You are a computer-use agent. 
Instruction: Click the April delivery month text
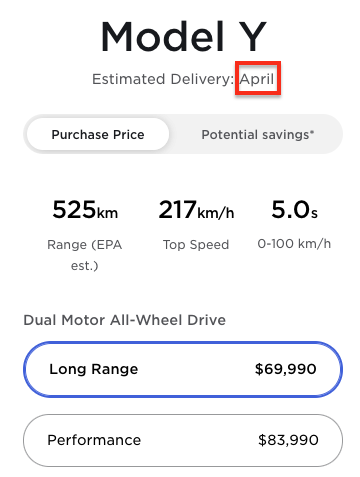[x=257, y=79]
